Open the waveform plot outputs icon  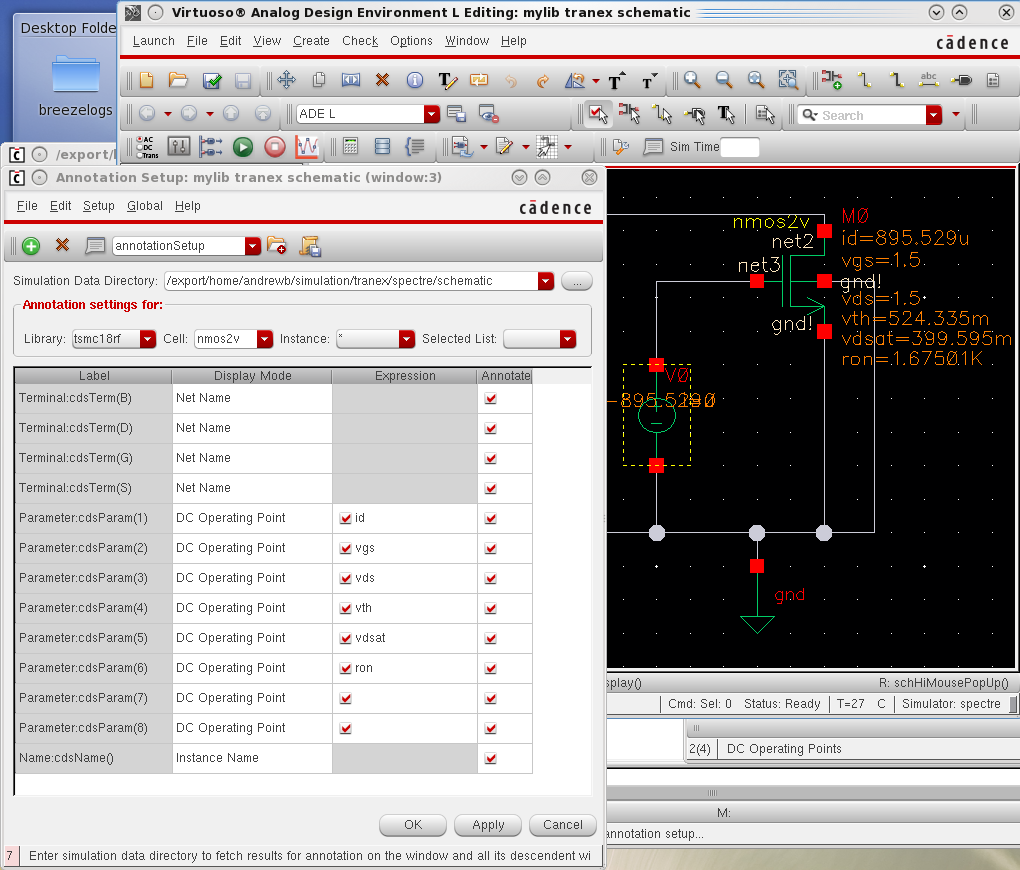(x=307, y=148)
